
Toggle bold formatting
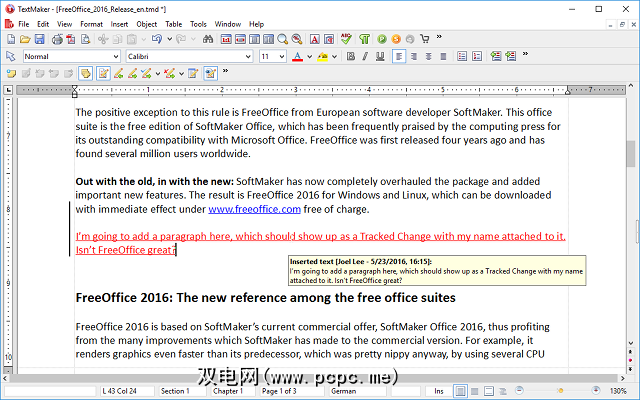[351, 56]
